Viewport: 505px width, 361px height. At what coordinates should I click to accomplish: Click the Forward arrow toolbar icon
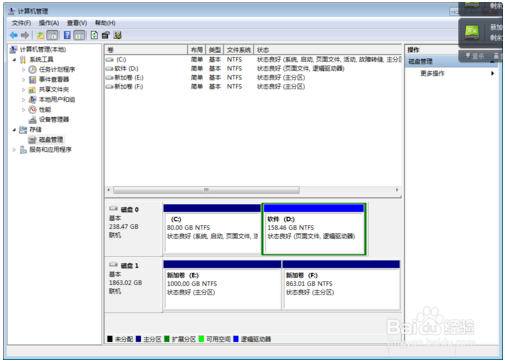(25, 35)
